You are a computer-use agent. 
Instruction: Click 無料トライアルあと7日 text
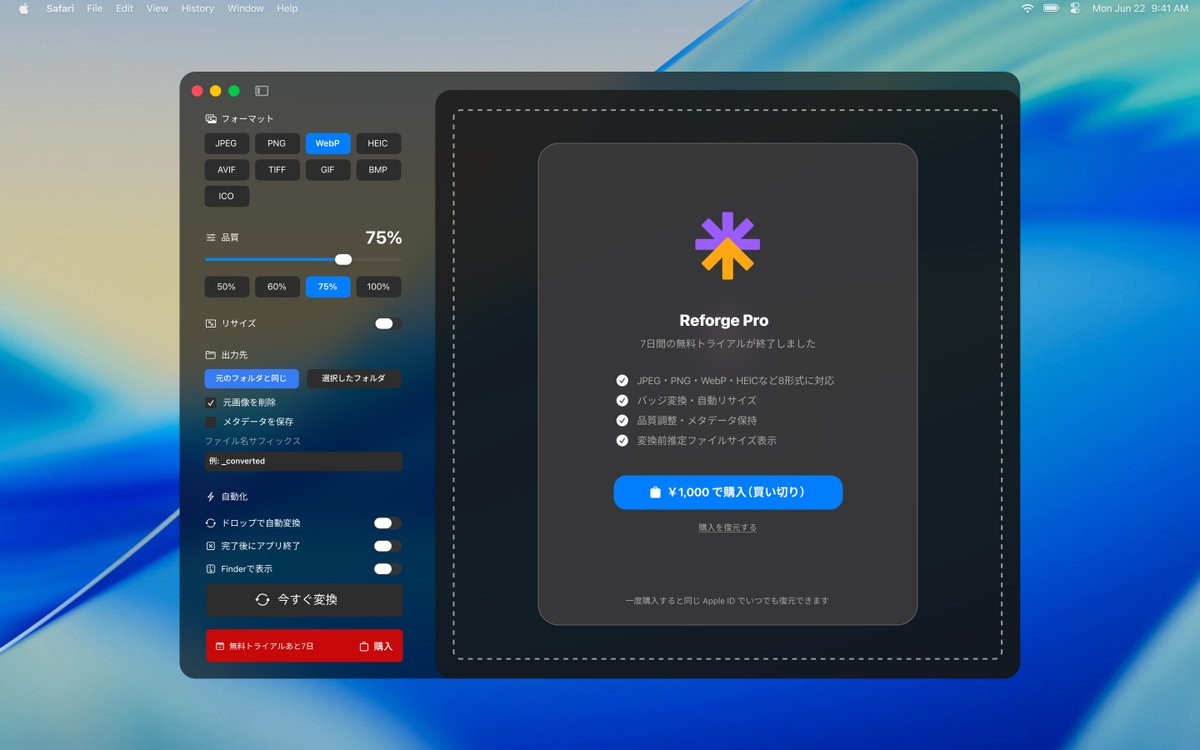(271, 647)
